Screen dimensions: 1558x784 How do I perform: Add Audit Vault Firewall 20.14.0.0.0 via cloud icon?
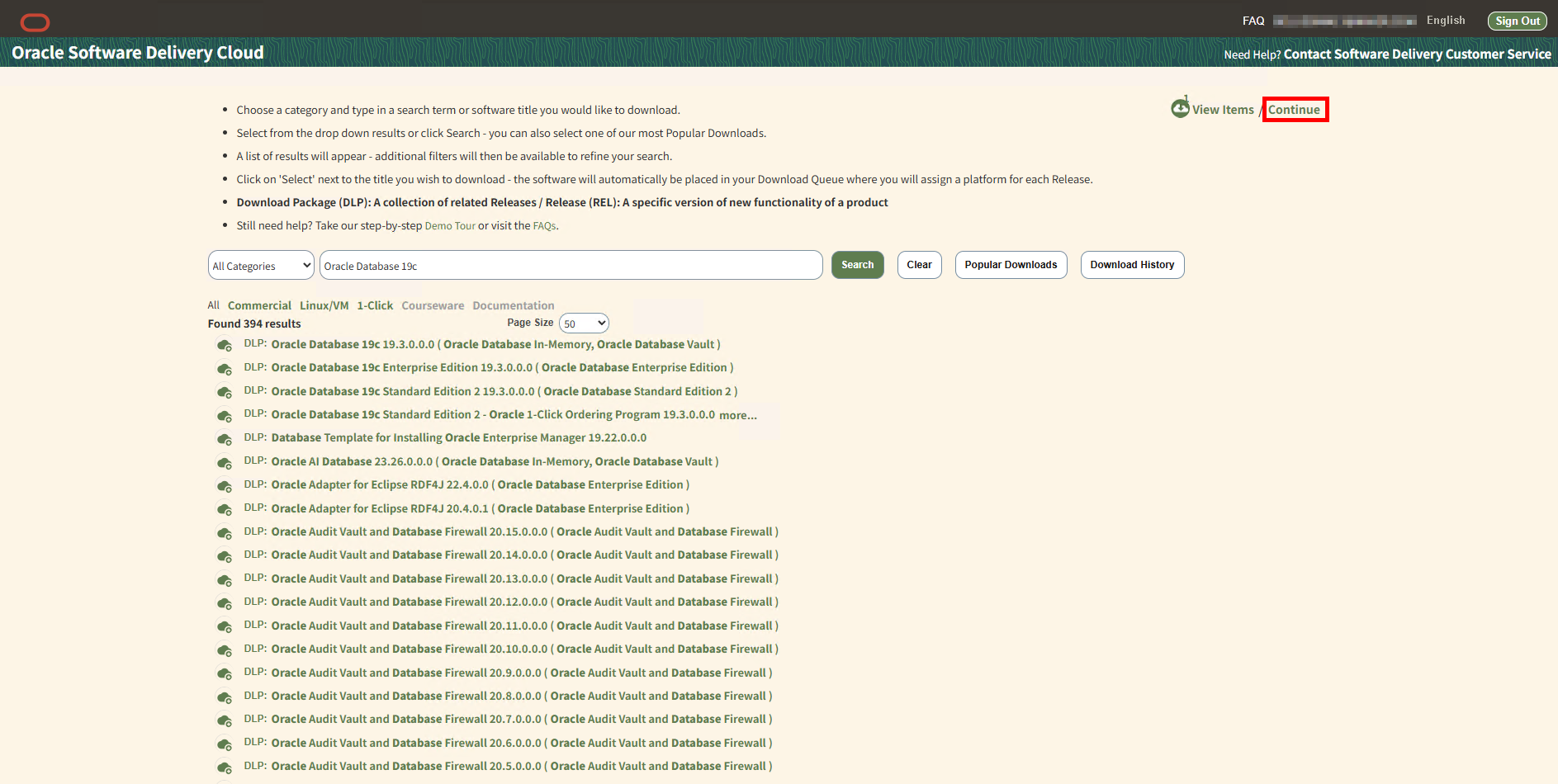pos(224,556)
